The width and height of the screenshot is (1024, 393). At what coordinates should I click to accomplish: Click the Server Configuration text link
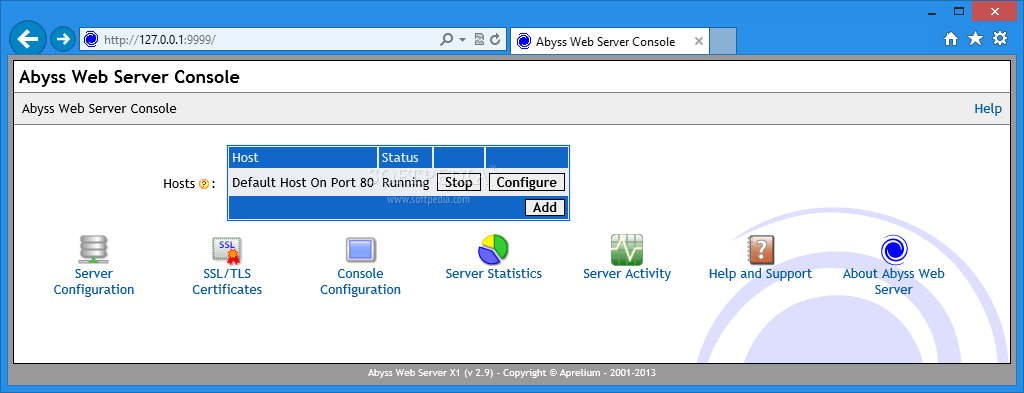pyautogui.click(x=93, y=281)
